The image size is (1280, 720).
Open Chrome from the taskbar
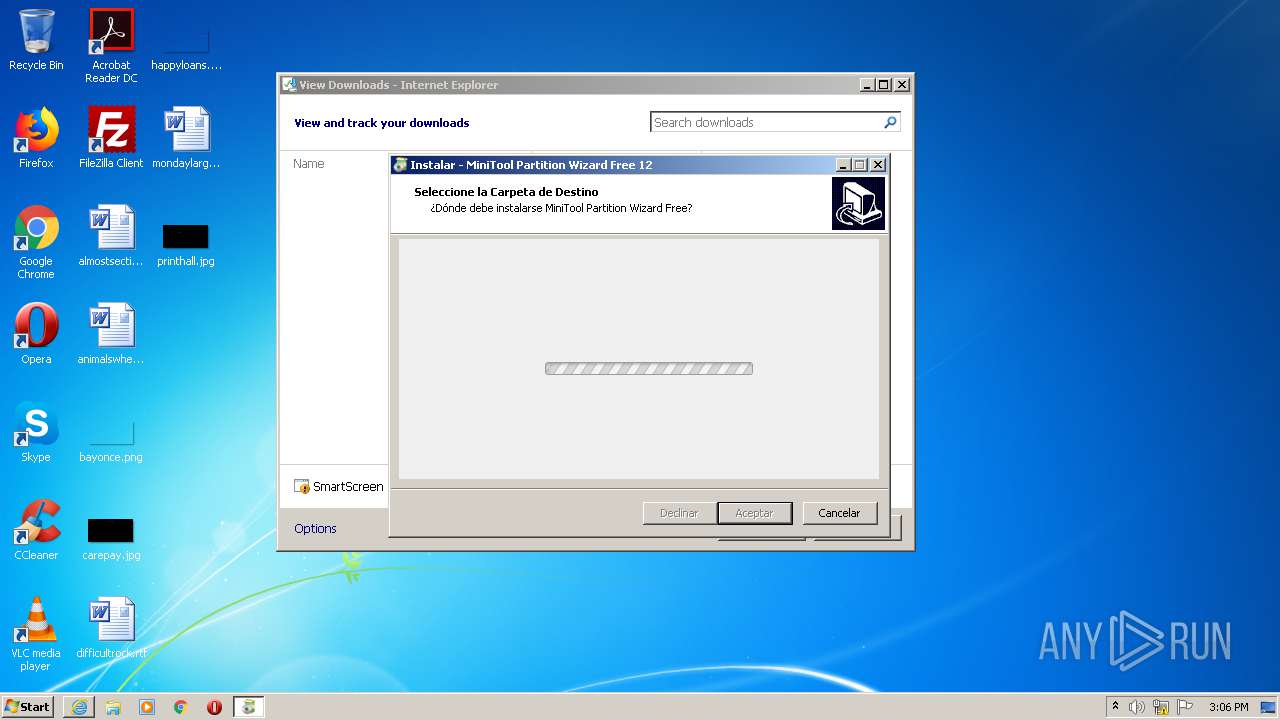pos(181,707)
